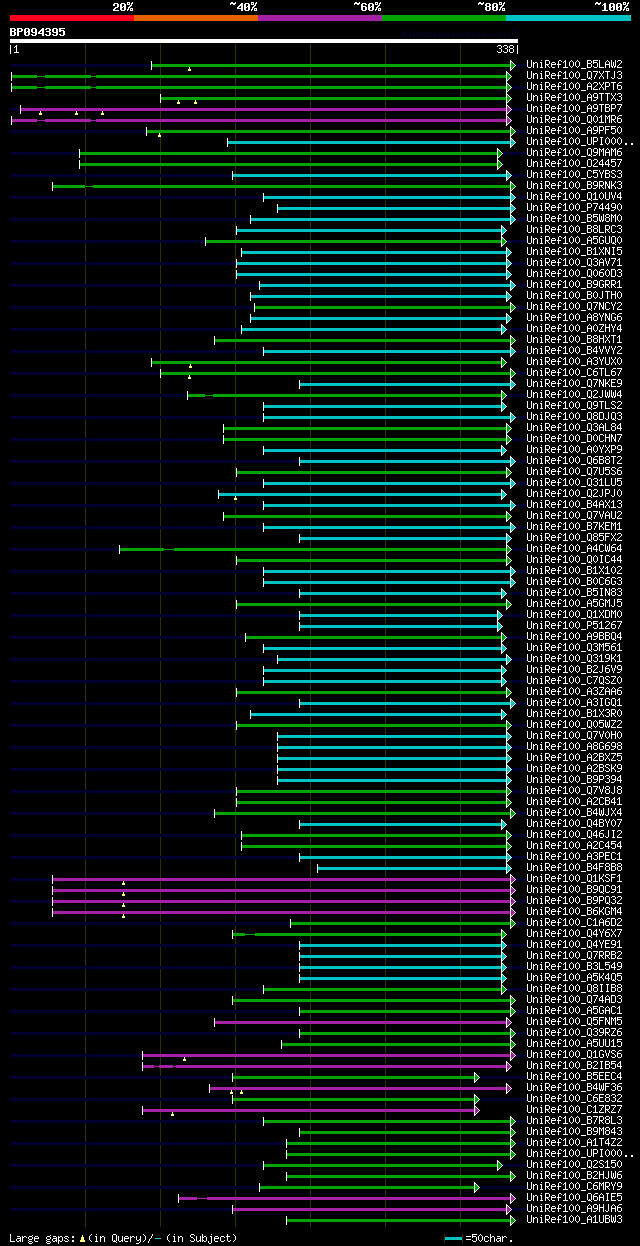Select the query name BP094395
Viewport: 640px width, 1246px height.
[38, 32]
